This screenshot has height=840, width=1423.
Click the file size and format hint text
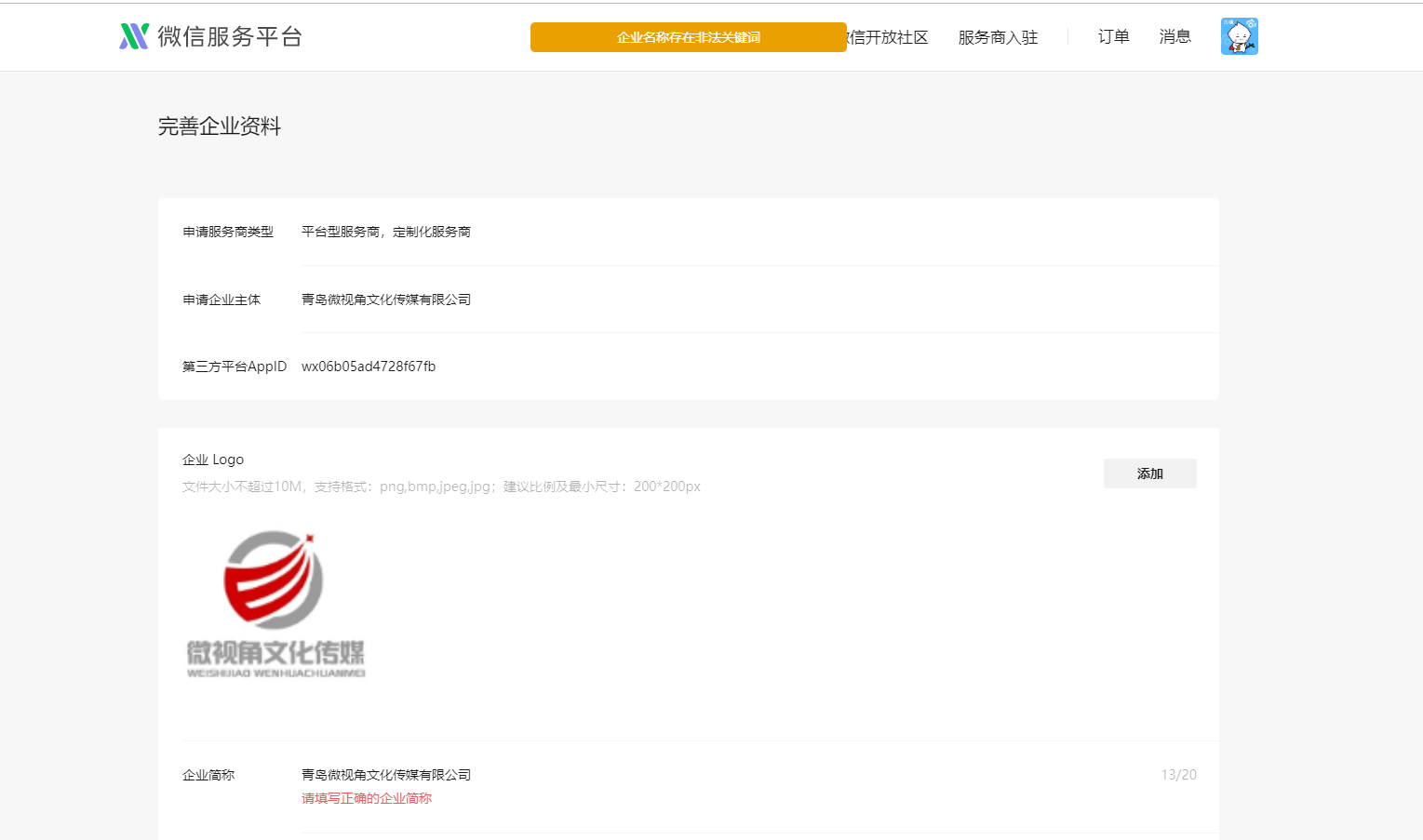coord(441,487)
